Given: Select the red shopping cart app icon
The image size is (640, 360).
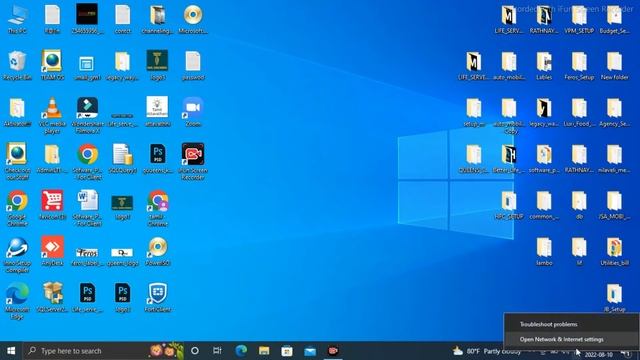Looking at the screenshot, I should [x=52, y=204].
